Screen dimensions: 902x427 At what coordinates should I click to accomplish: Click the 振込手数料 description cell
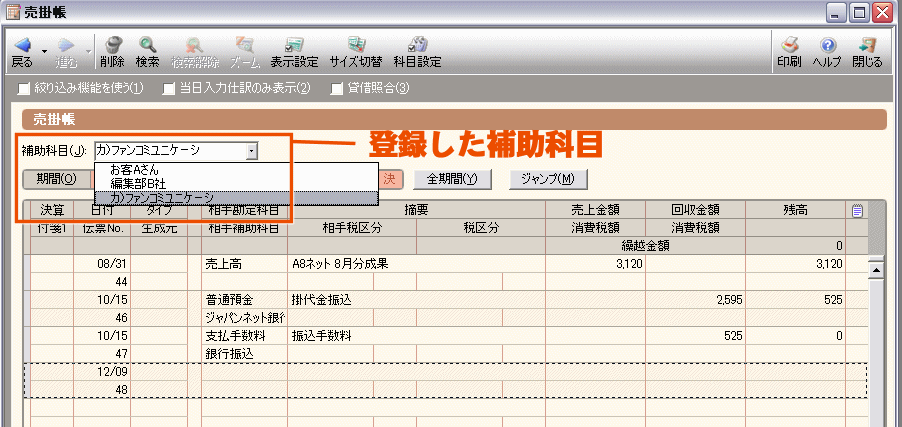pos(416,336)
